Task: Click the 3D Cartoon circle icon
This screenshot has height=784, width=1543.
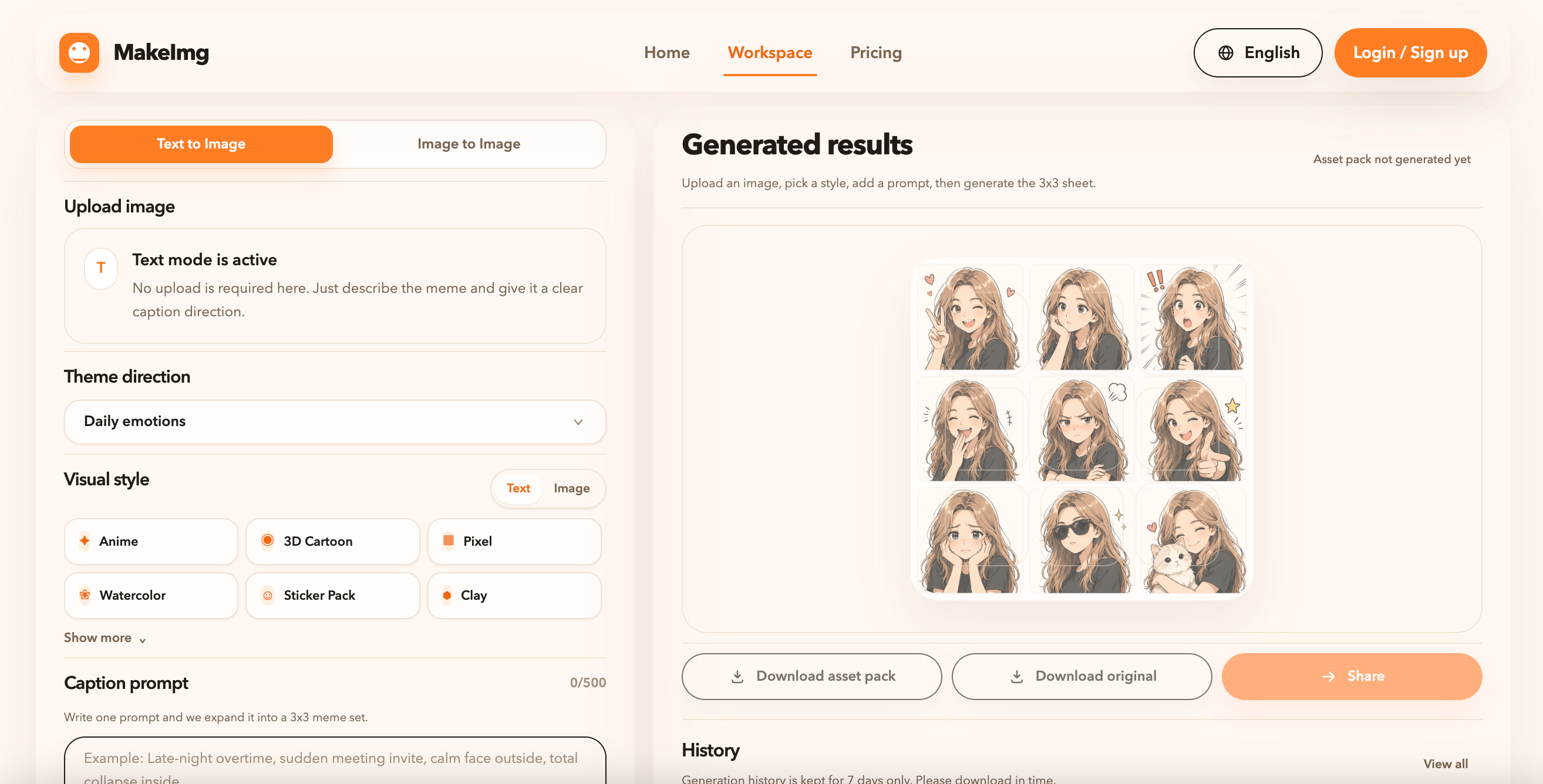Action: coord(268,540)
